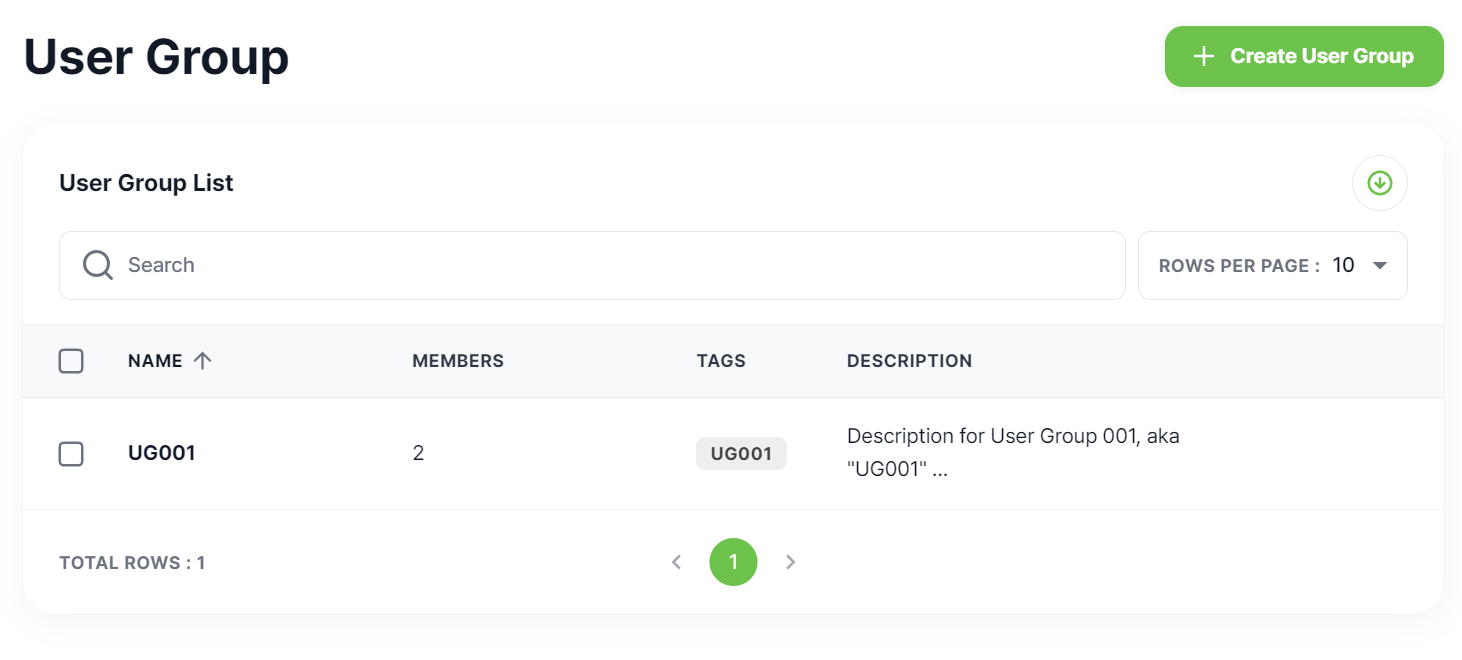Screen dimensions: 1462x660
Task: Select page 1 in pagination
Action: tap(733, 562)
